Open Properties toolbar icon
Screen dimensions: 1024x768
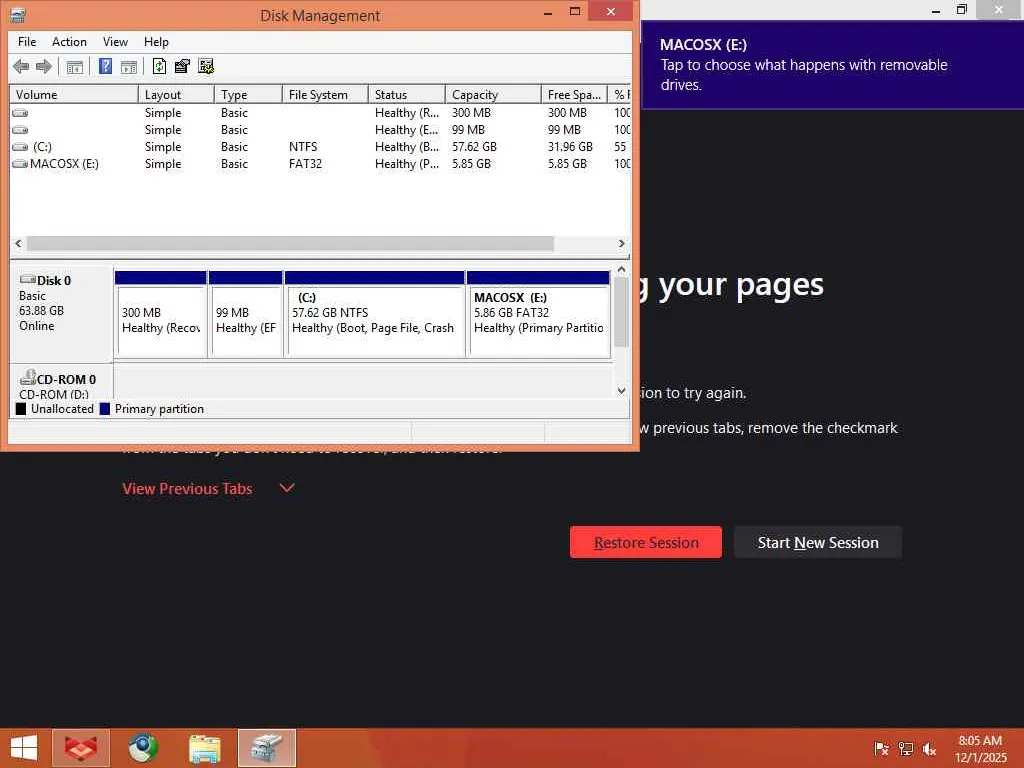pos(182,66)
